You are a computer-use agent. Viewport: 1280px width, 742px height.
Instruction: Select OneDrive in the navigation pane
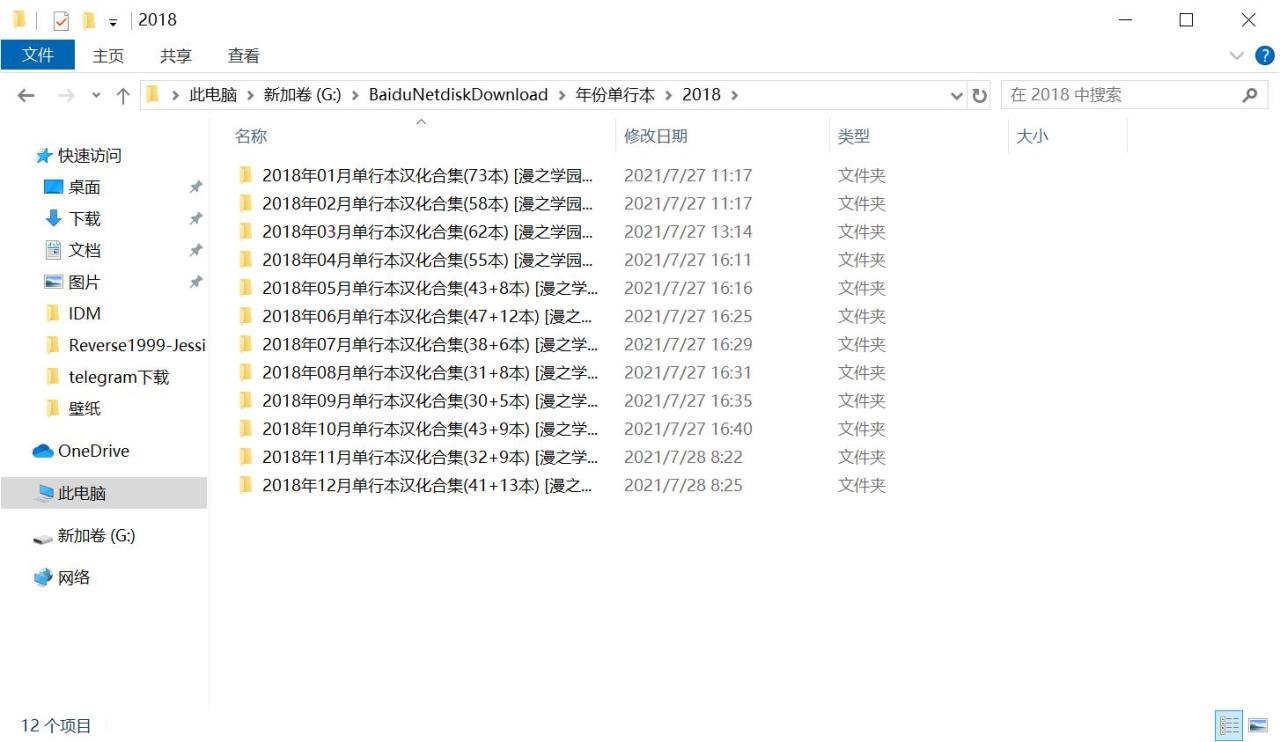pos(93,451)
